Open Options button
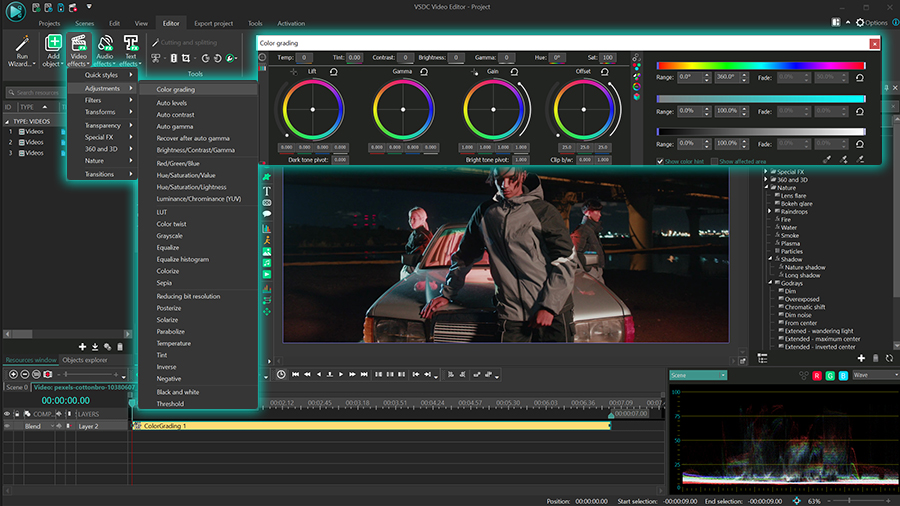This screenshot has height=506, width=900. click(x=871, y=23)
